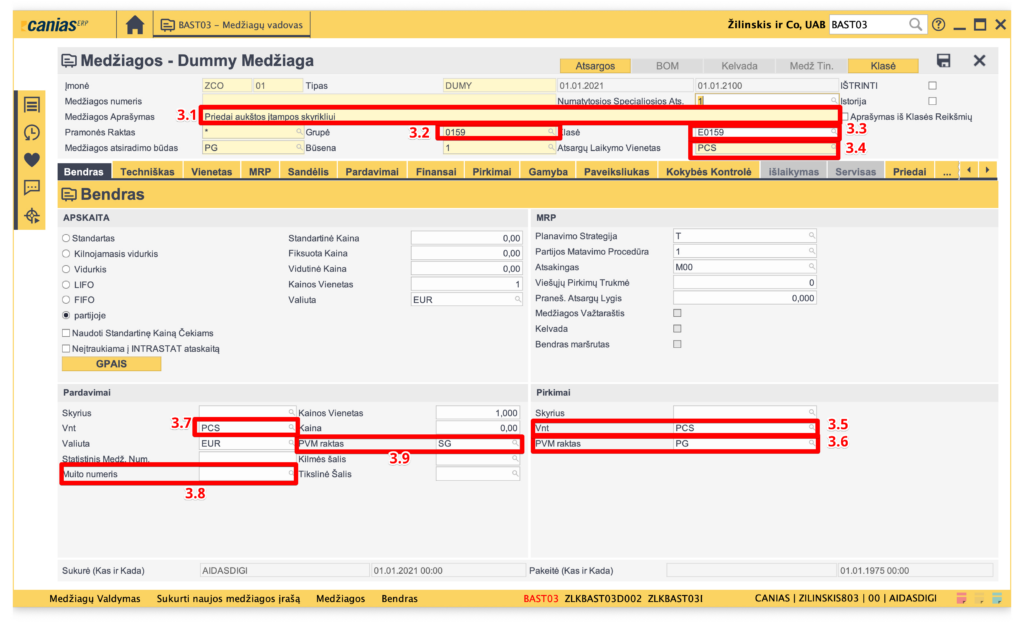Enable Naudoti Standartinę Kainą Čekiams checkbox
Screen dimensions: 1024x622
tap(66, 333)
